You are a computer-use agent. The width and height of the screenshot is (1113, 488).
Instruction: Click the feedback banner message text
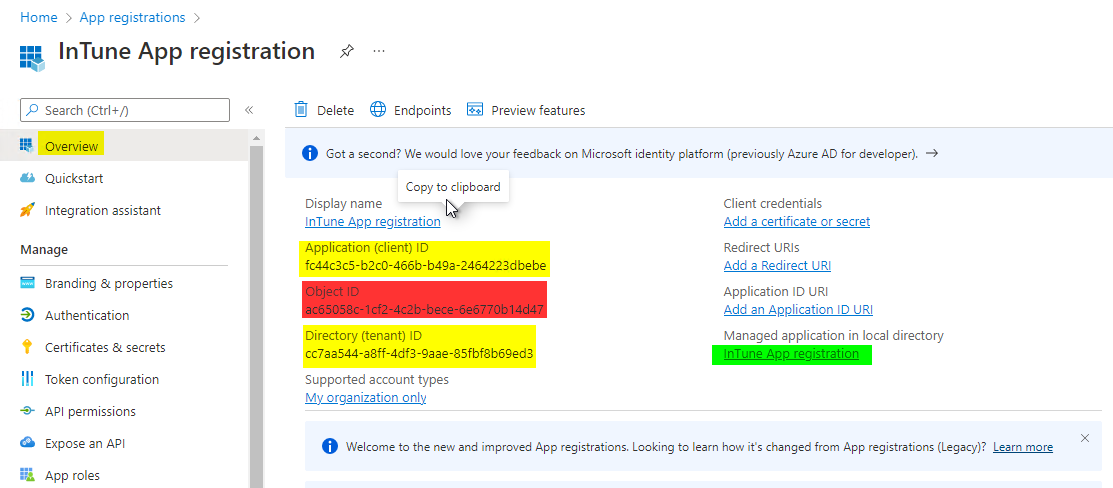click(x=622, y=153)
